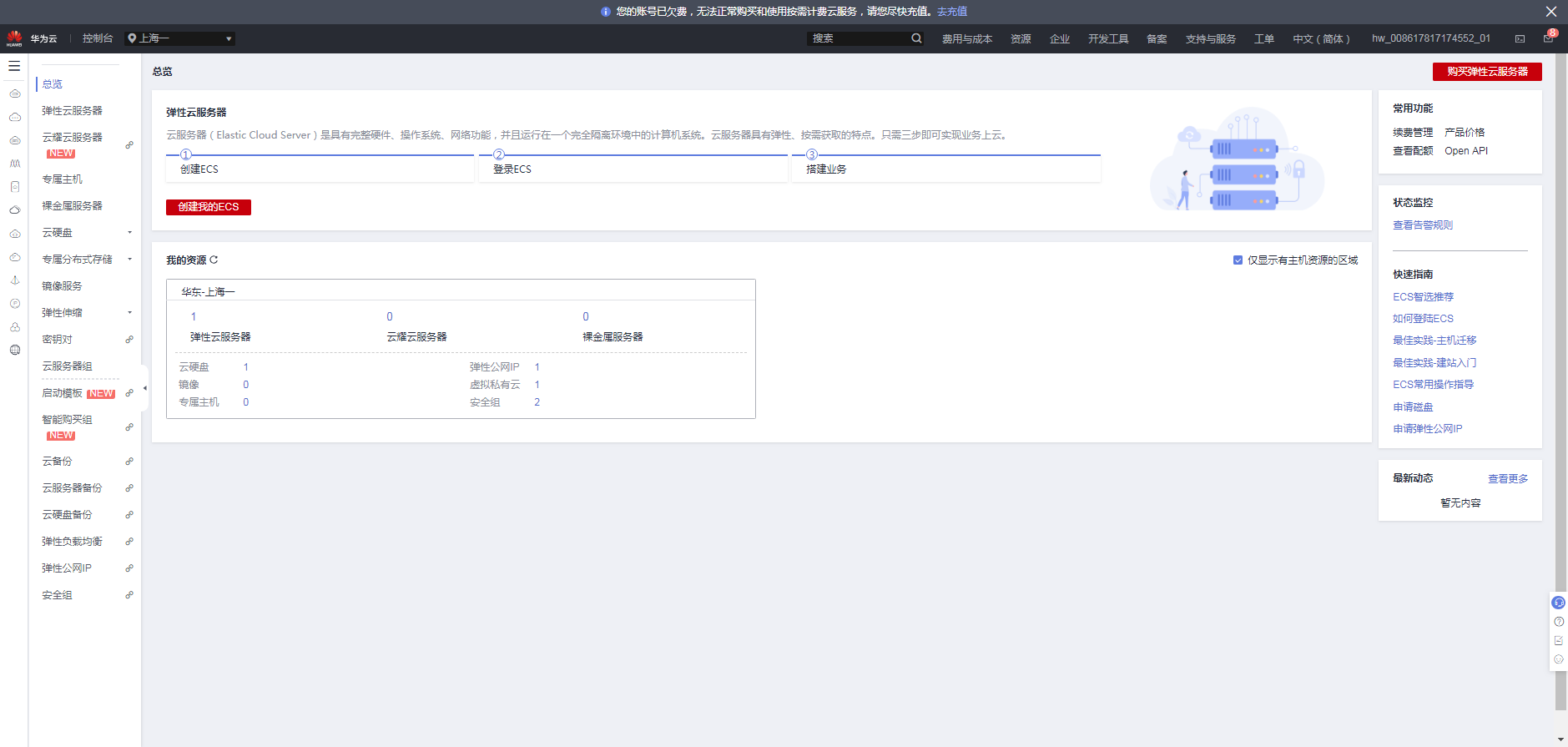The height and width of the screenshot is (747, 1568).
Task: Open the 费用与成本 top menu
Action: pos(967,39)
